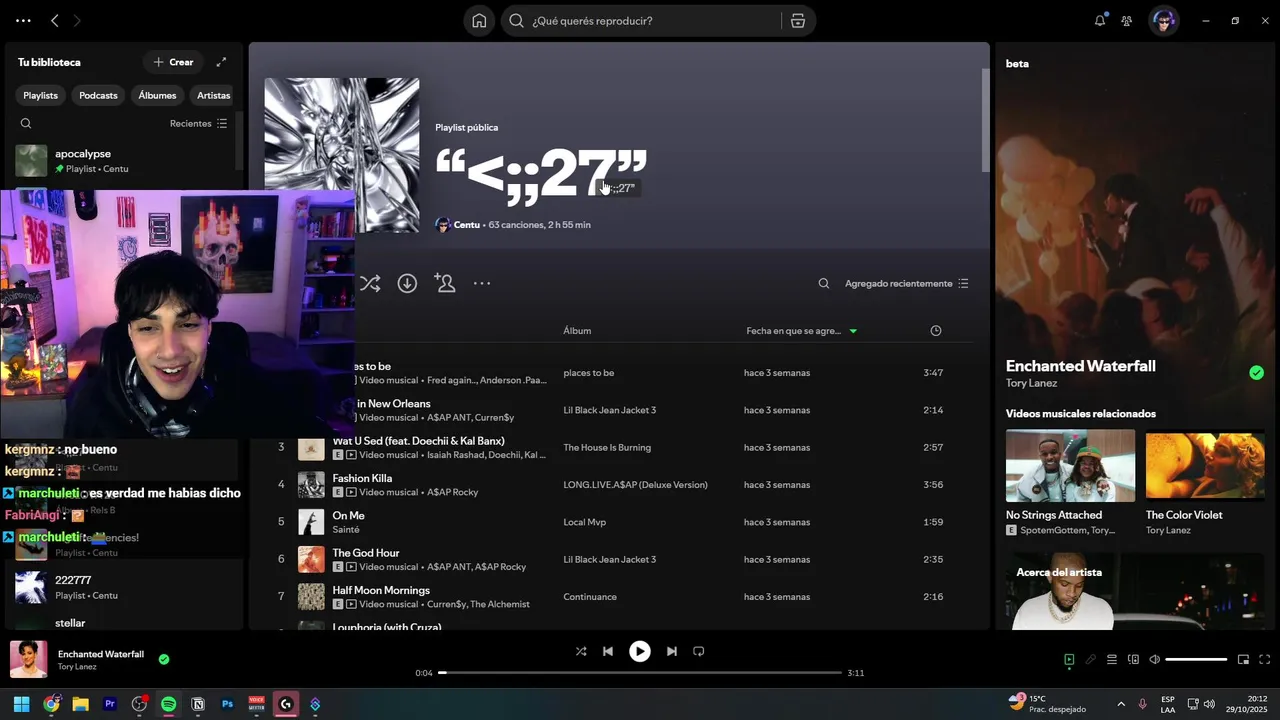This screenshot has height=720, width=1280.
Task: Open No Strings Attached video thumbnail
Action: [1070, 466]
